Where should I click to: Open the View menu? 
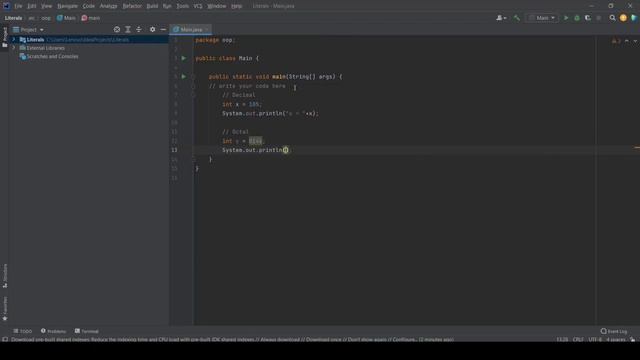47,6
